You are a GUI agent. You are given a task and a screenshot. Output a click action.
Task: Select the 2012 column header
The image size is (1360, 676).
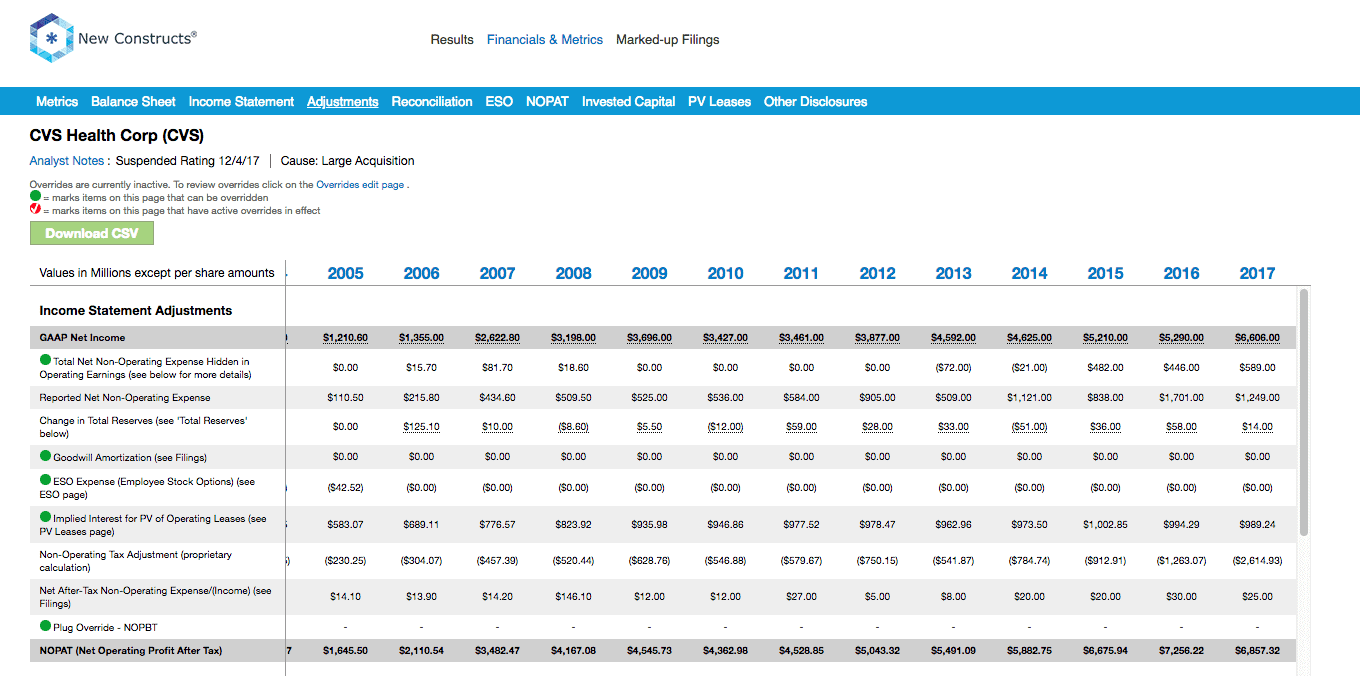tap(878, 273)
